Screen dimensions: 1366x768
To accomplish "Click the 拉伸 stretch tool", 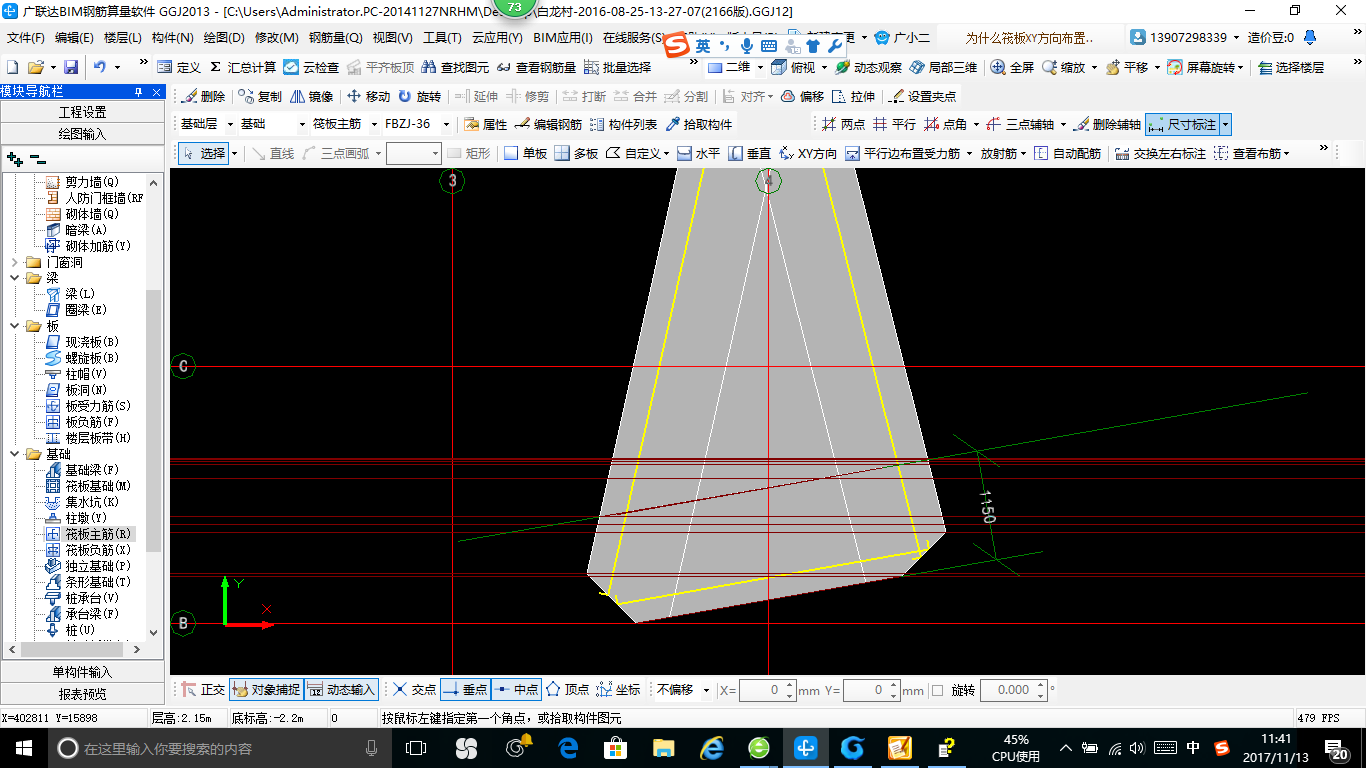I will click(853, 97).
